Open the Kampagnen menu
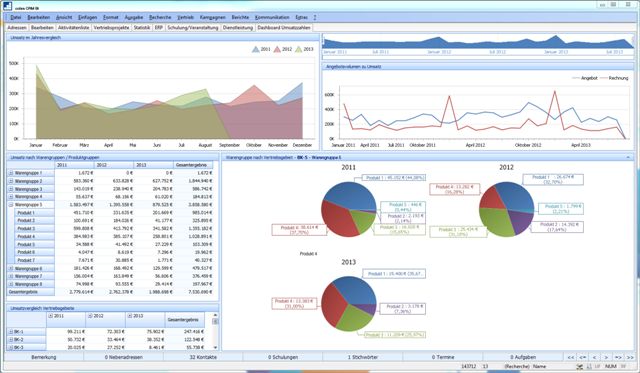 213,18
